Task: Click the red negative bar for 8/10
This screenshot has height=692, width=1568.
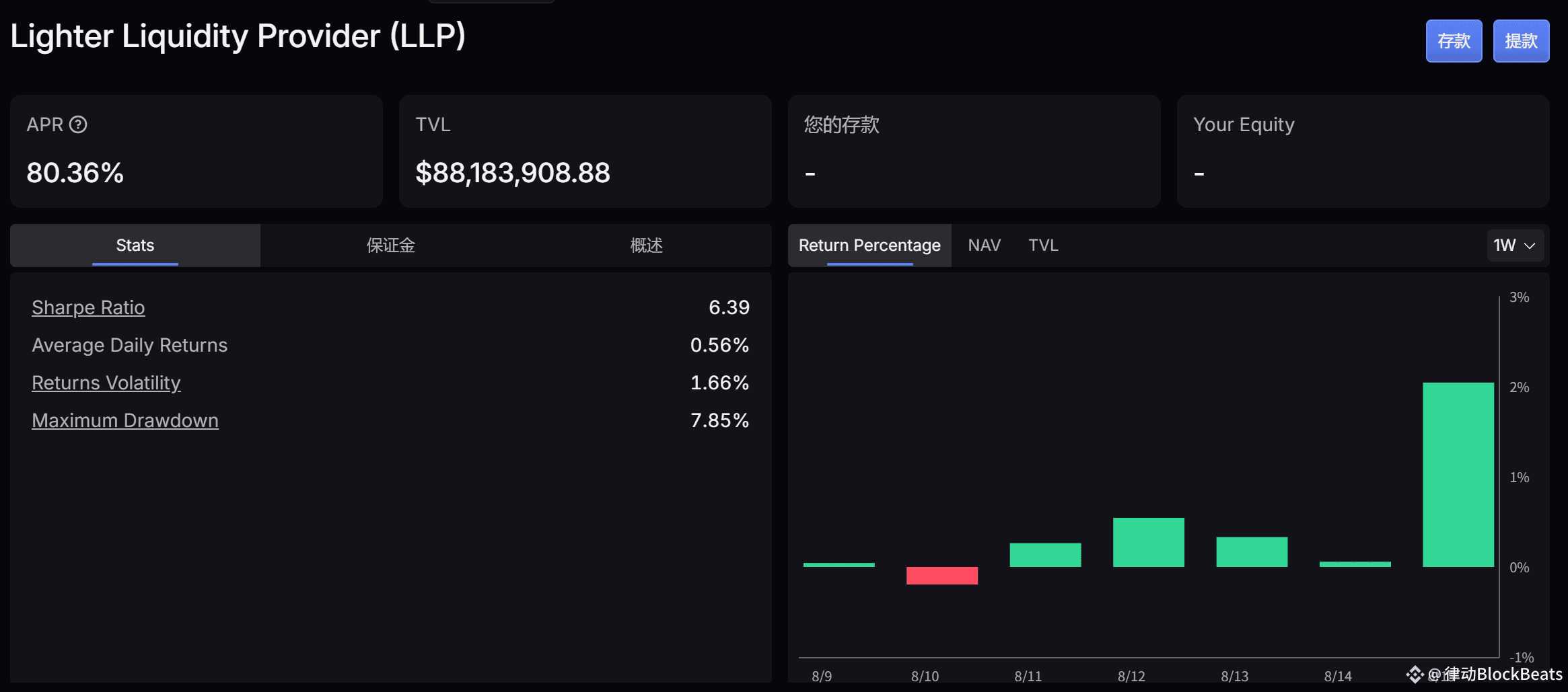Action: tap(942, 576)
